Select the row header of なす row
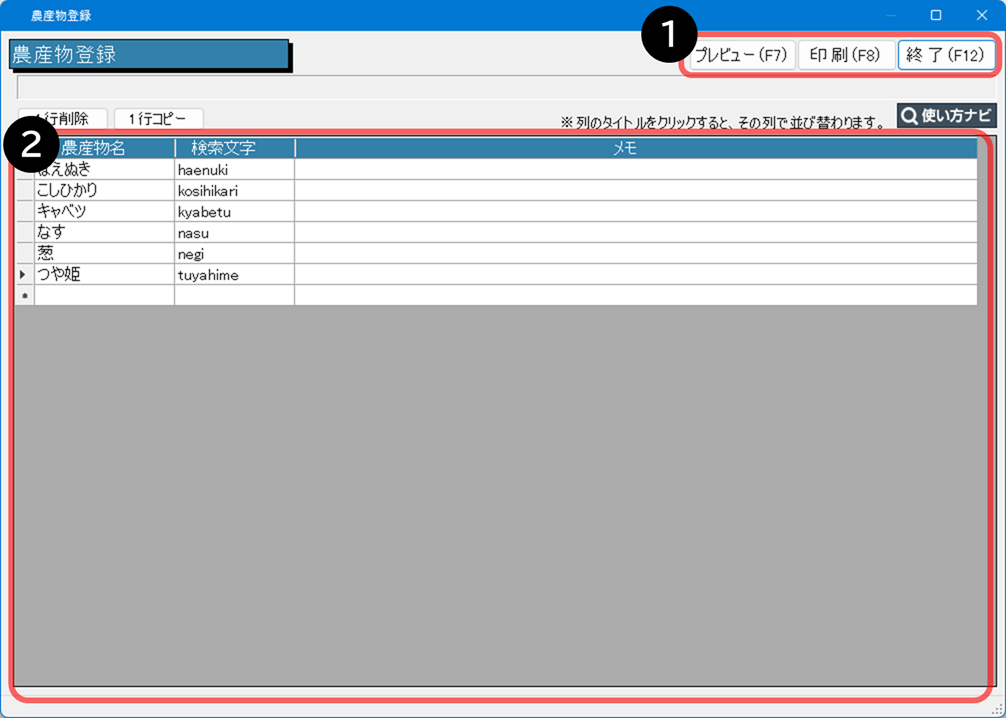 pyautogui.click(x=24, y=233)
